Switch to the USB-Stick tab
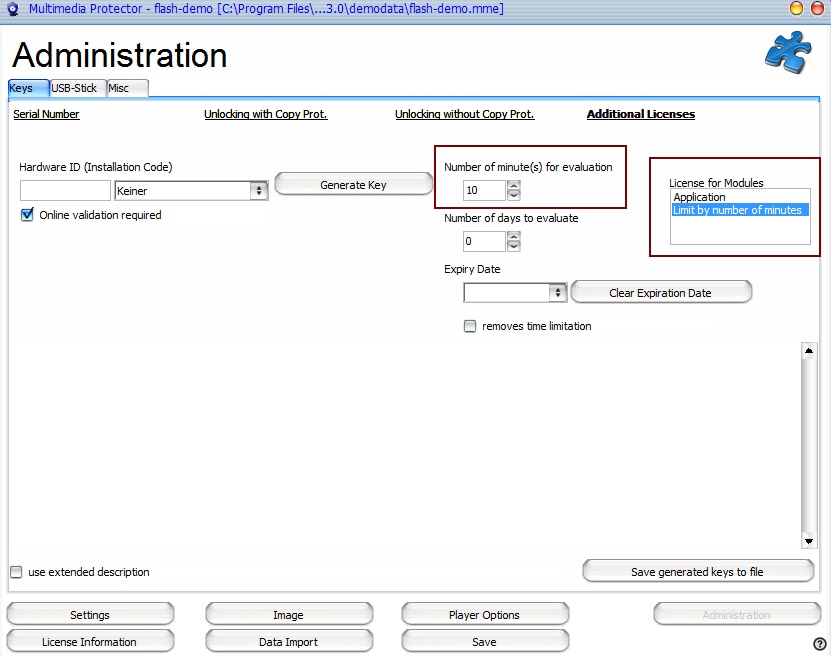Screen dimensions: 831x656 click(x=77, y=88)
